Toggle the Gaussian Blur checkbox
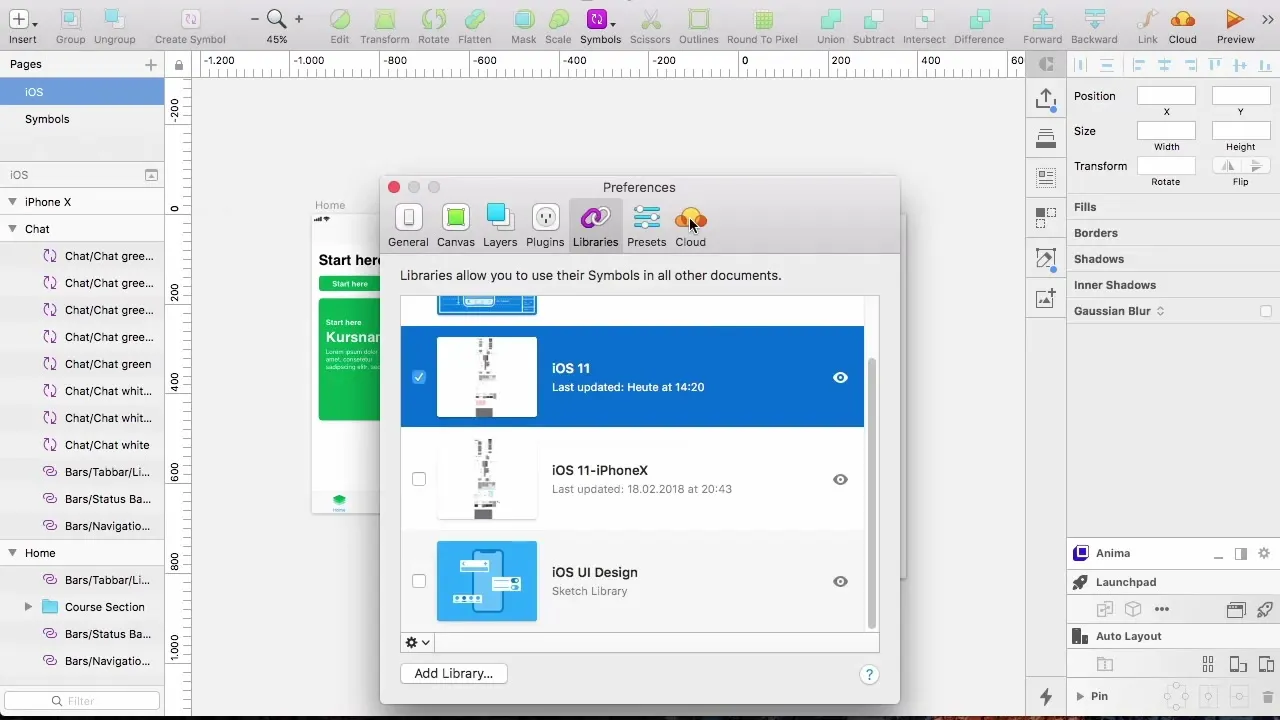1280x720 pixels. click(x=1266, y=312)
